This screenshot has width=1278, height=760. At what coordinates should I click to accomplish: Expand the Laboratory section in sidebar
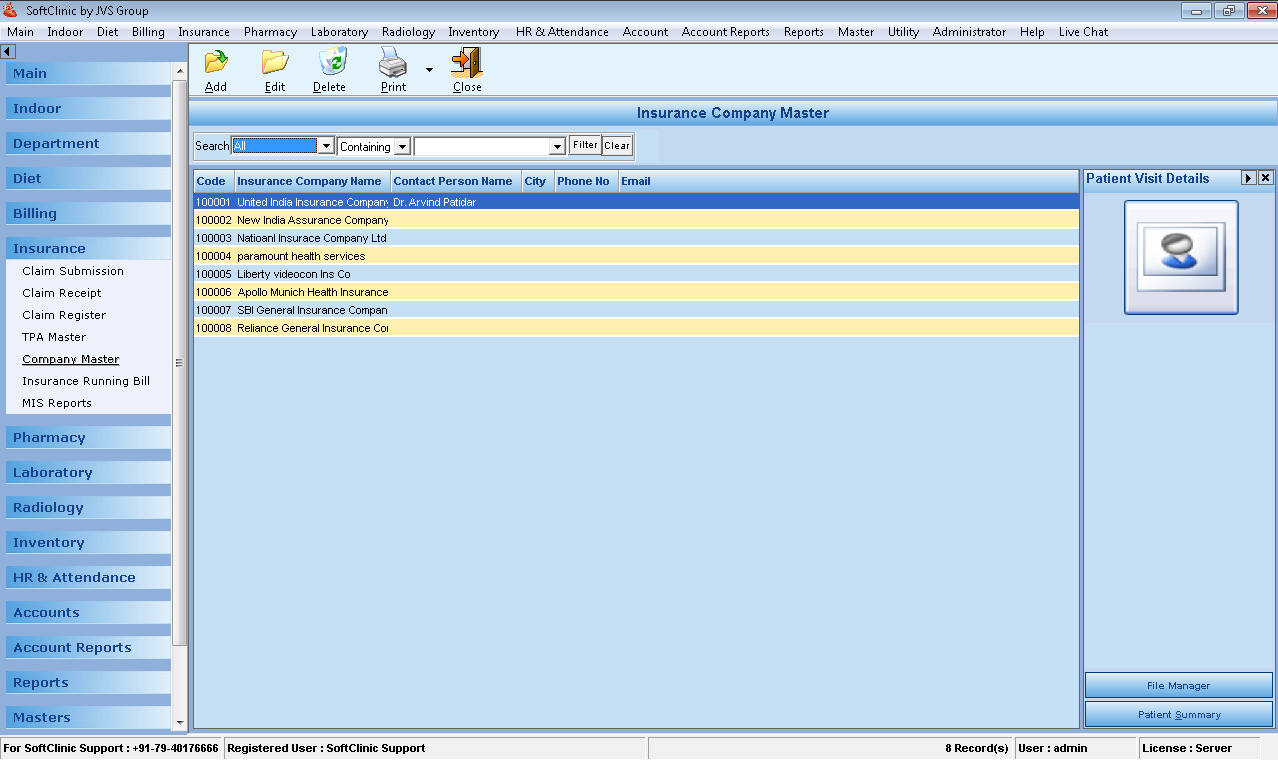53,472
